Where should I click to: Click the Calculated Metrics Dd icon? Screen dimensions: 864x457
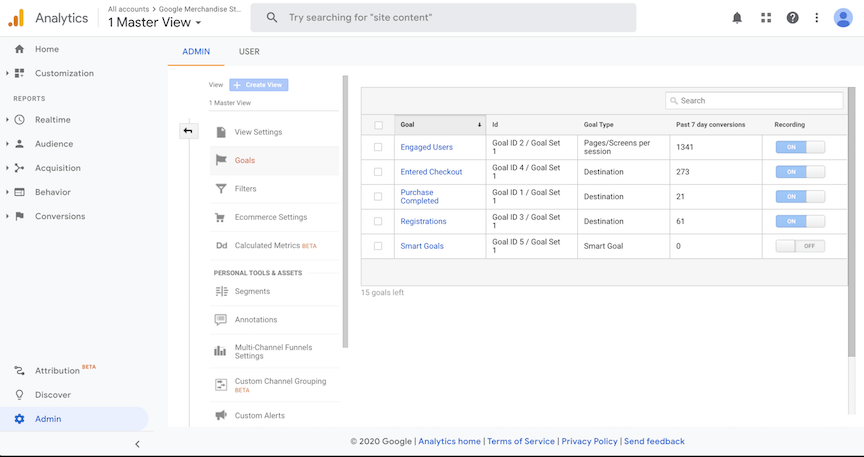222,246
